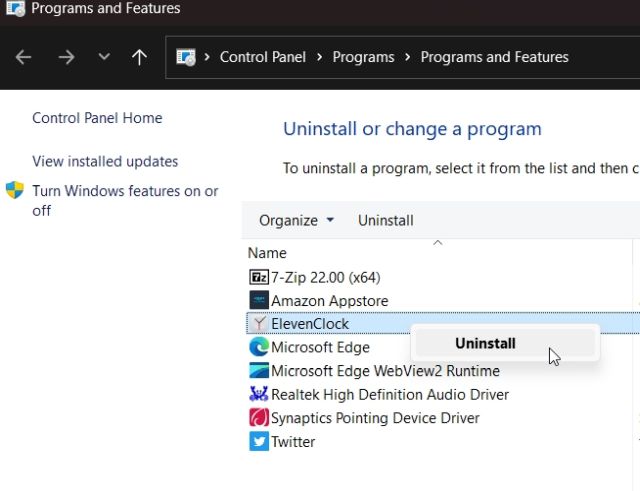The width and height of the screenshot is (640, 491).
Task: Open the recent locations dropdown chevron
Action: 104,57
